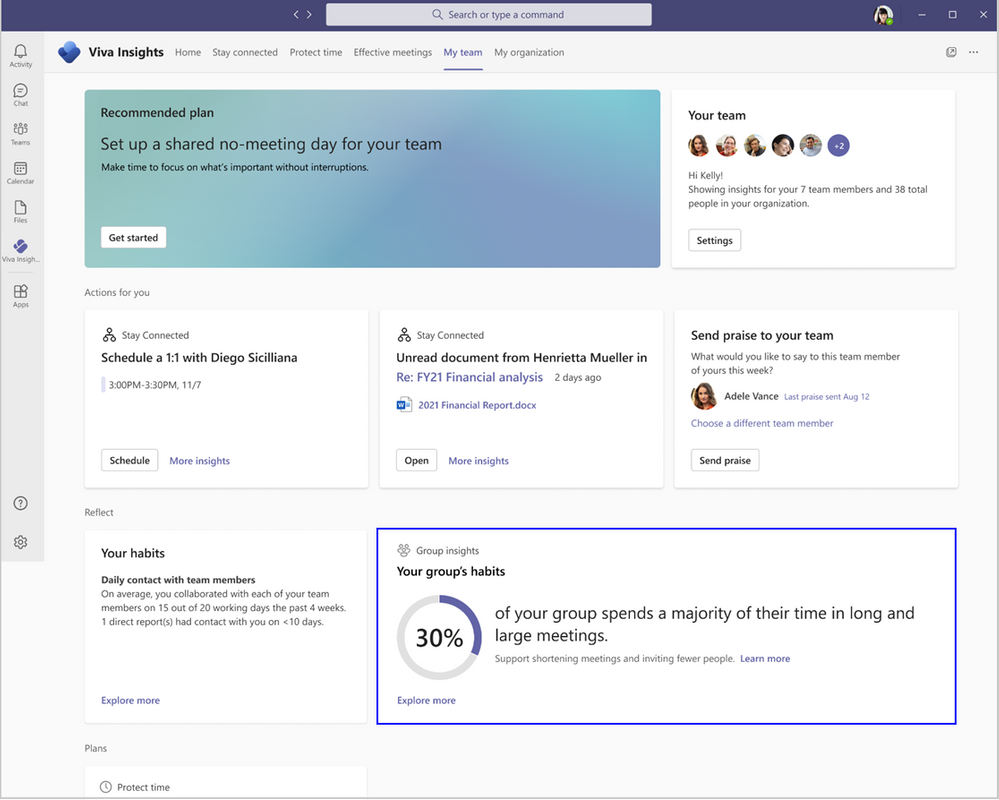Screen dimensions: 999x800
Task: Click Explore more under Your group's habits
Action: tap(426, 700)
